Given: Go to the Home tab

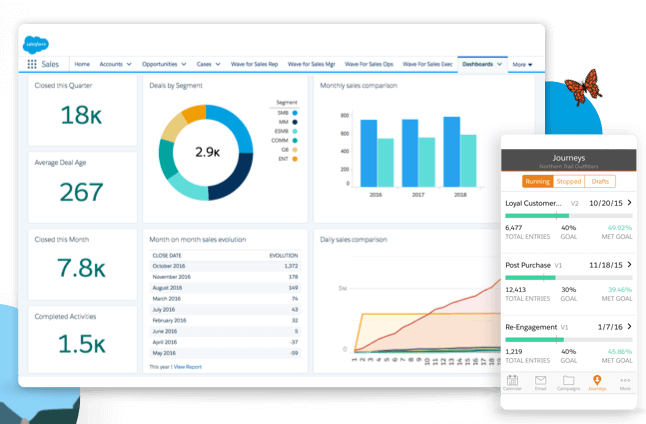Looking at the screenshot, I should 82,64.
